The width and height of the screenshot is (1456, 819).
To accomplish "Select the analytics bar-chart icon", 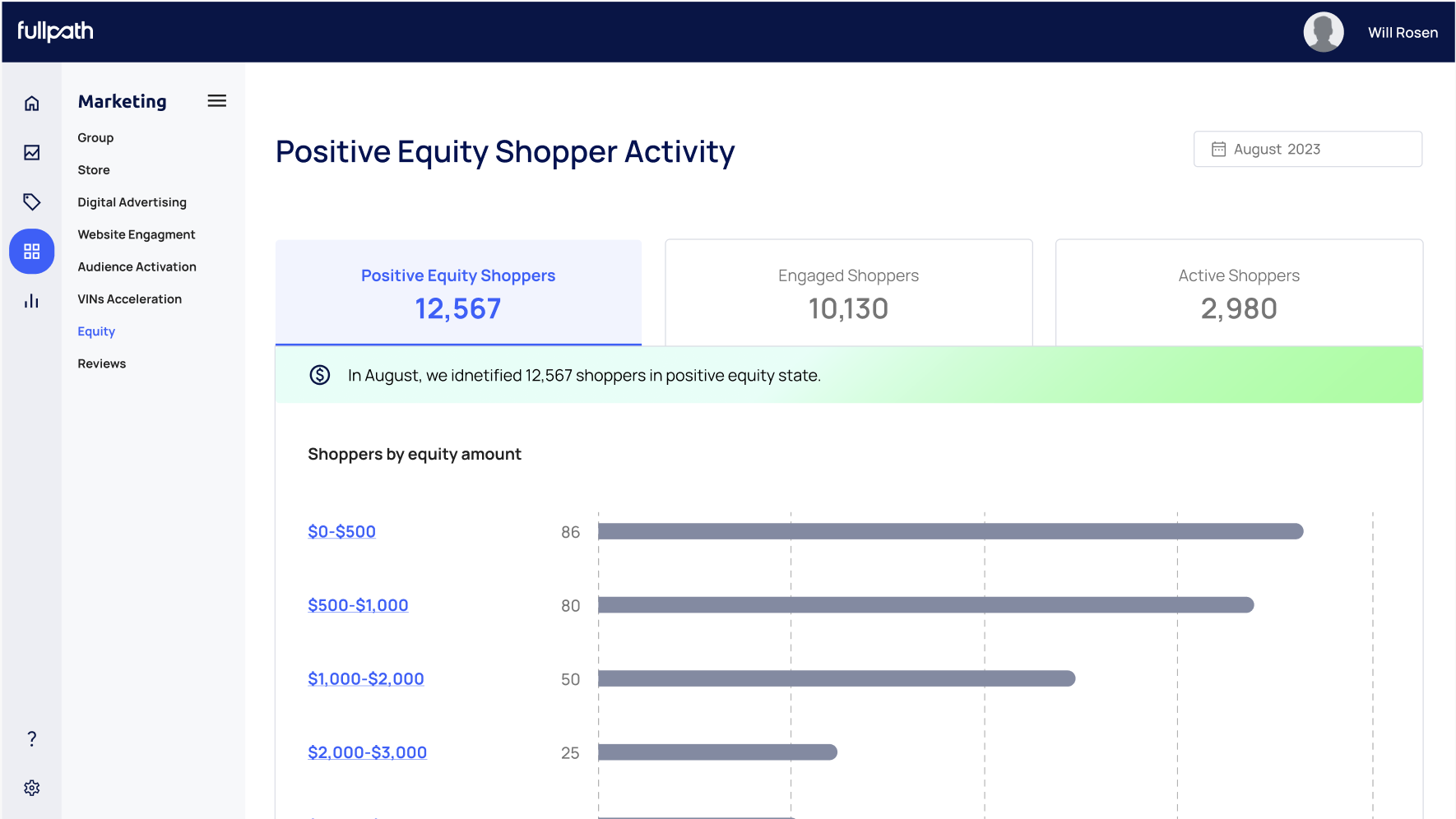I will coord(31,301).
